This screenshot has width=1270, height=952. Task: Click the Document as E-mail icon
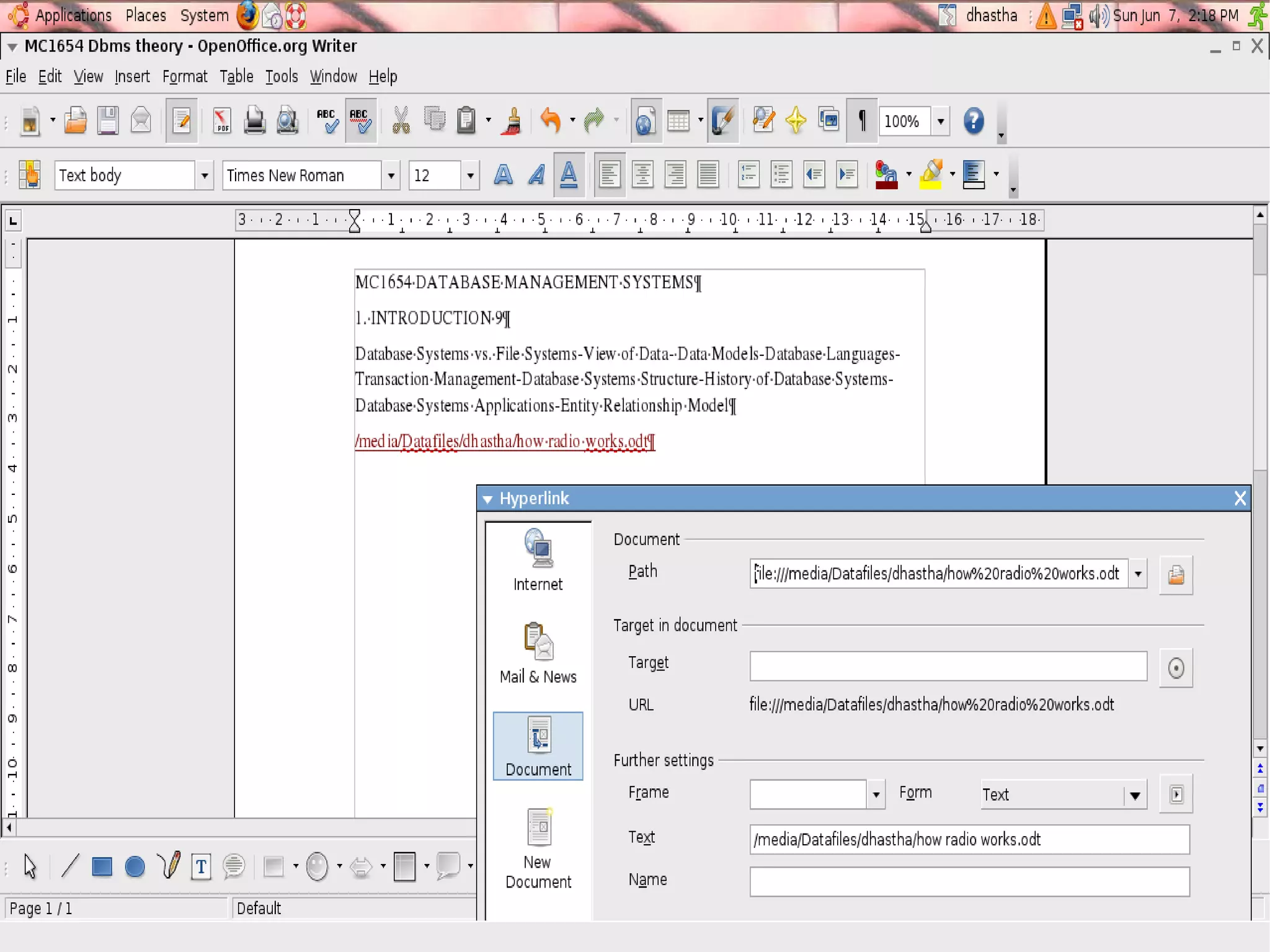141,120
